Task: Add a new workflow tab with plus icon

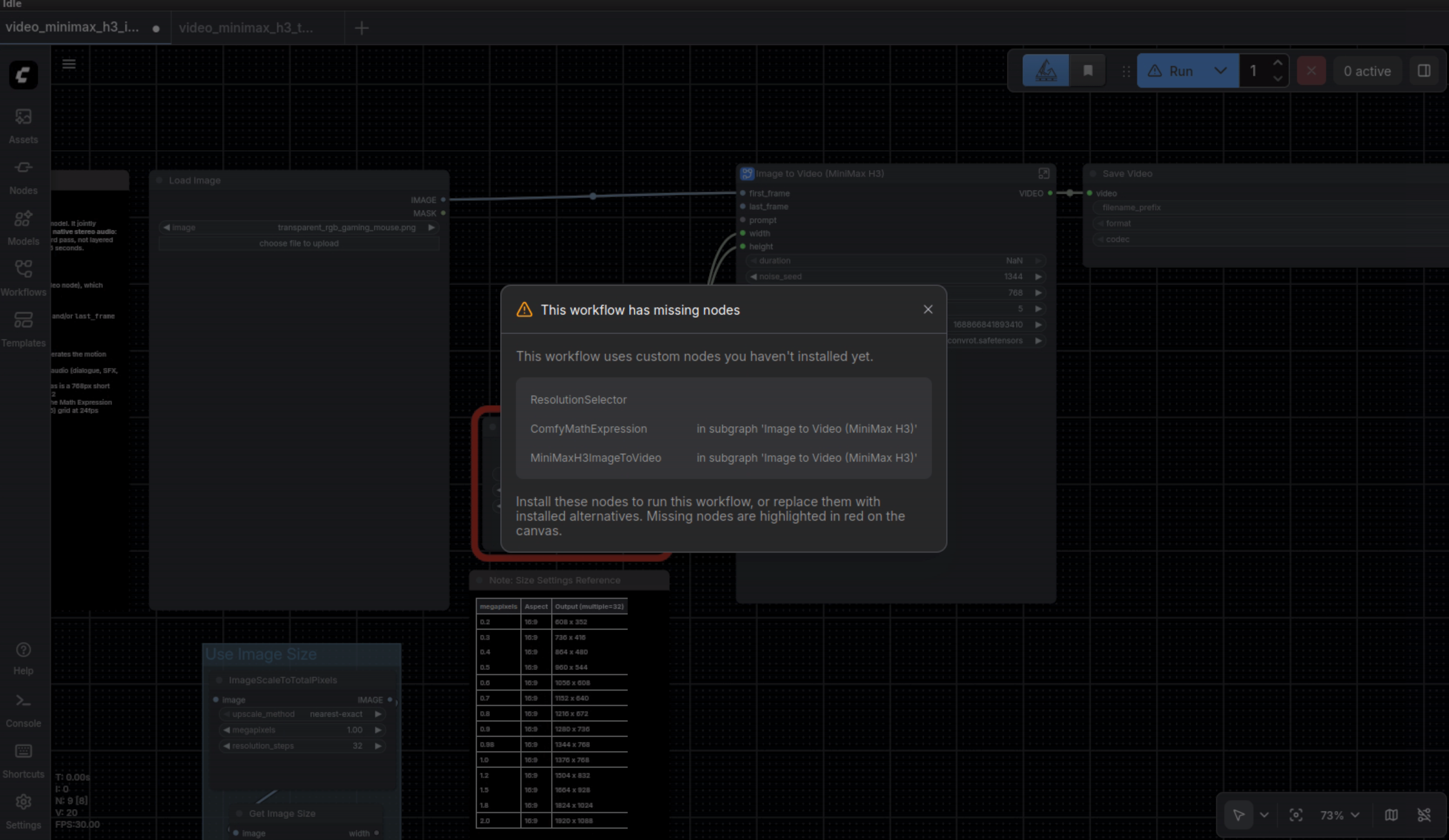Action: [x=361, y=28]
